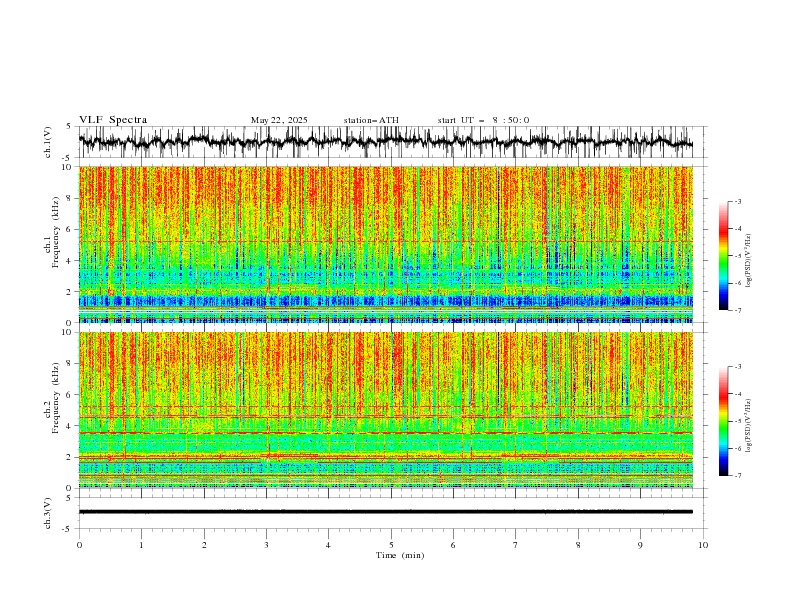This screenshot has width=792, height=612.
Task: Click time axis tick label "1"
Action: (141, 545)
